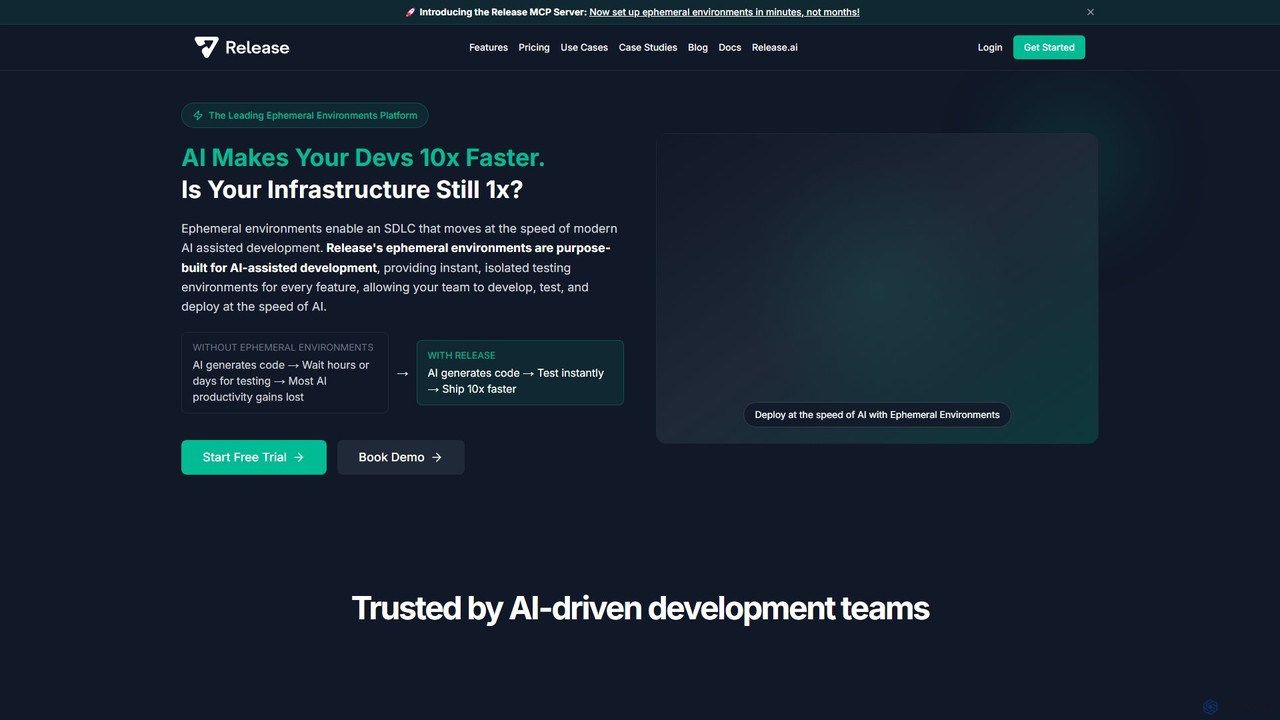Viewport: 1280px width, 720px height.
Task: Open the MCP Server announcement link
Action: (x=725, y=12)
